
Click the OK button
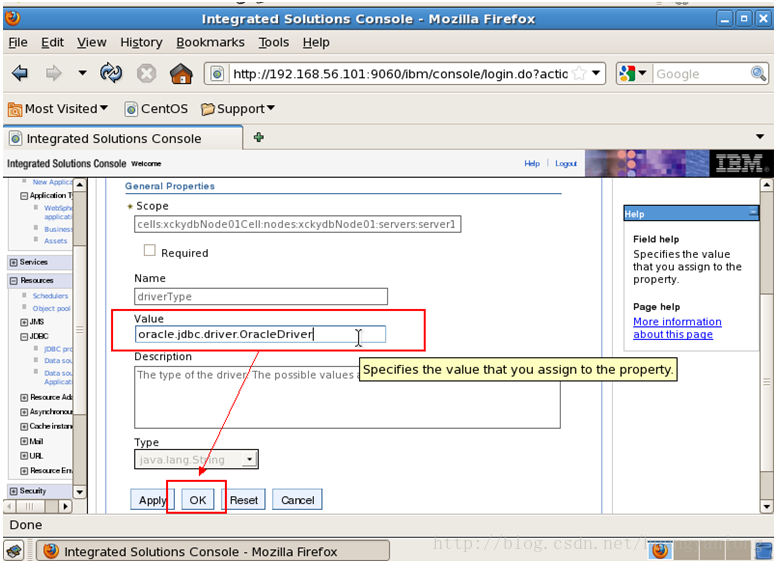(197, 500)
